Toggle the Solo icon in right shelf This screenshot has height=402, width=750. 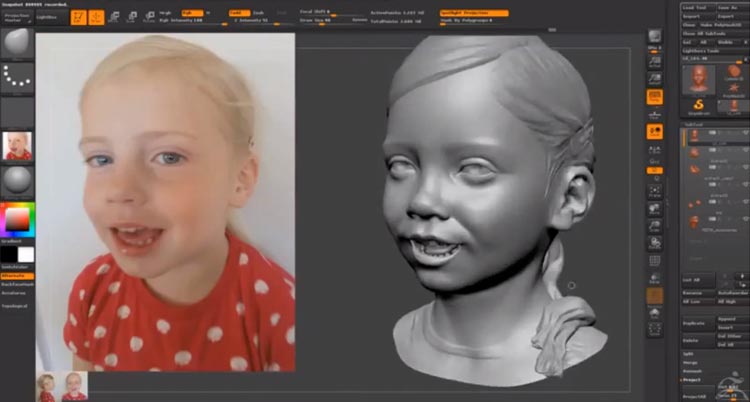pyautogui.click(x=655, y=313)
